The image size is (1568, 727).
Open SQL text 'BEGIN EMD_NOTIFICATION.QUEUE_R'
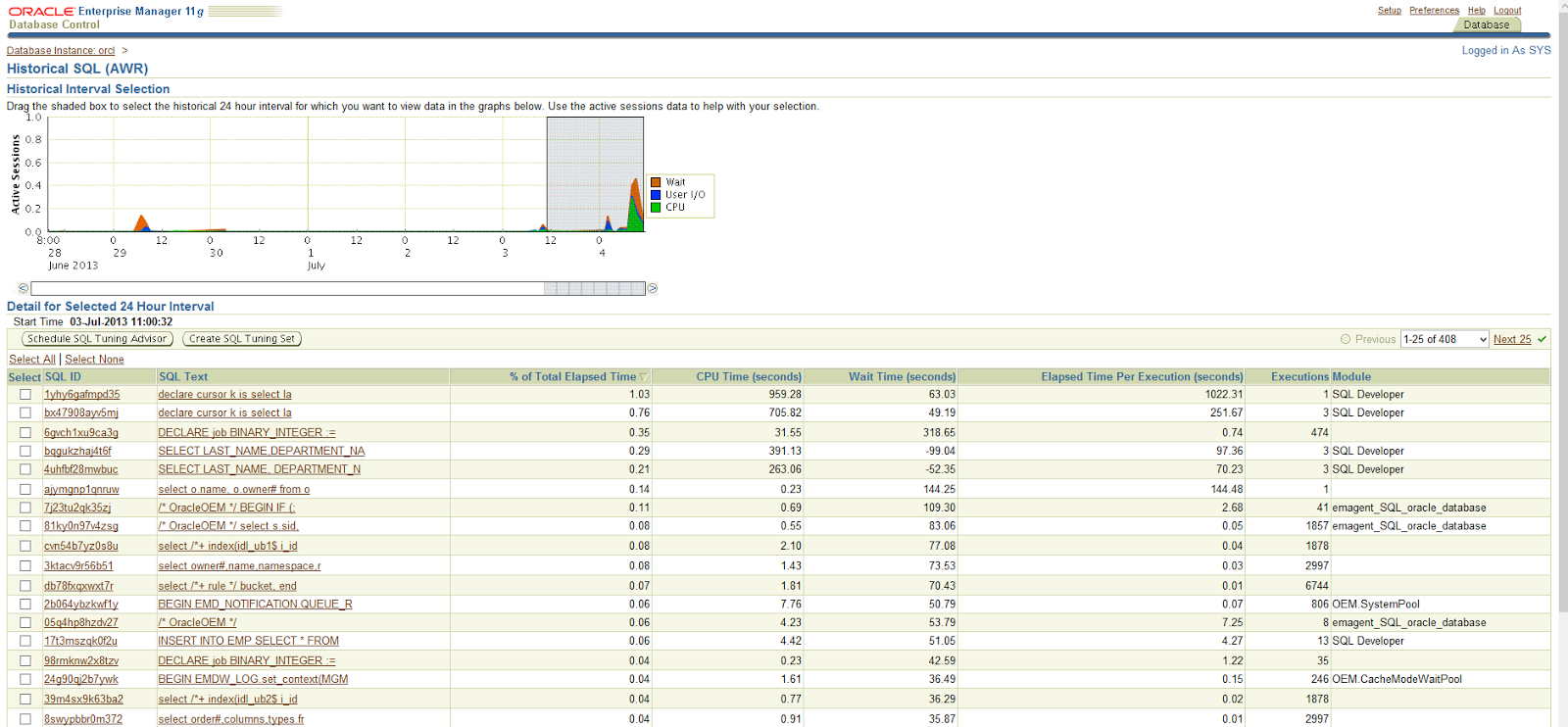(255, 605)
